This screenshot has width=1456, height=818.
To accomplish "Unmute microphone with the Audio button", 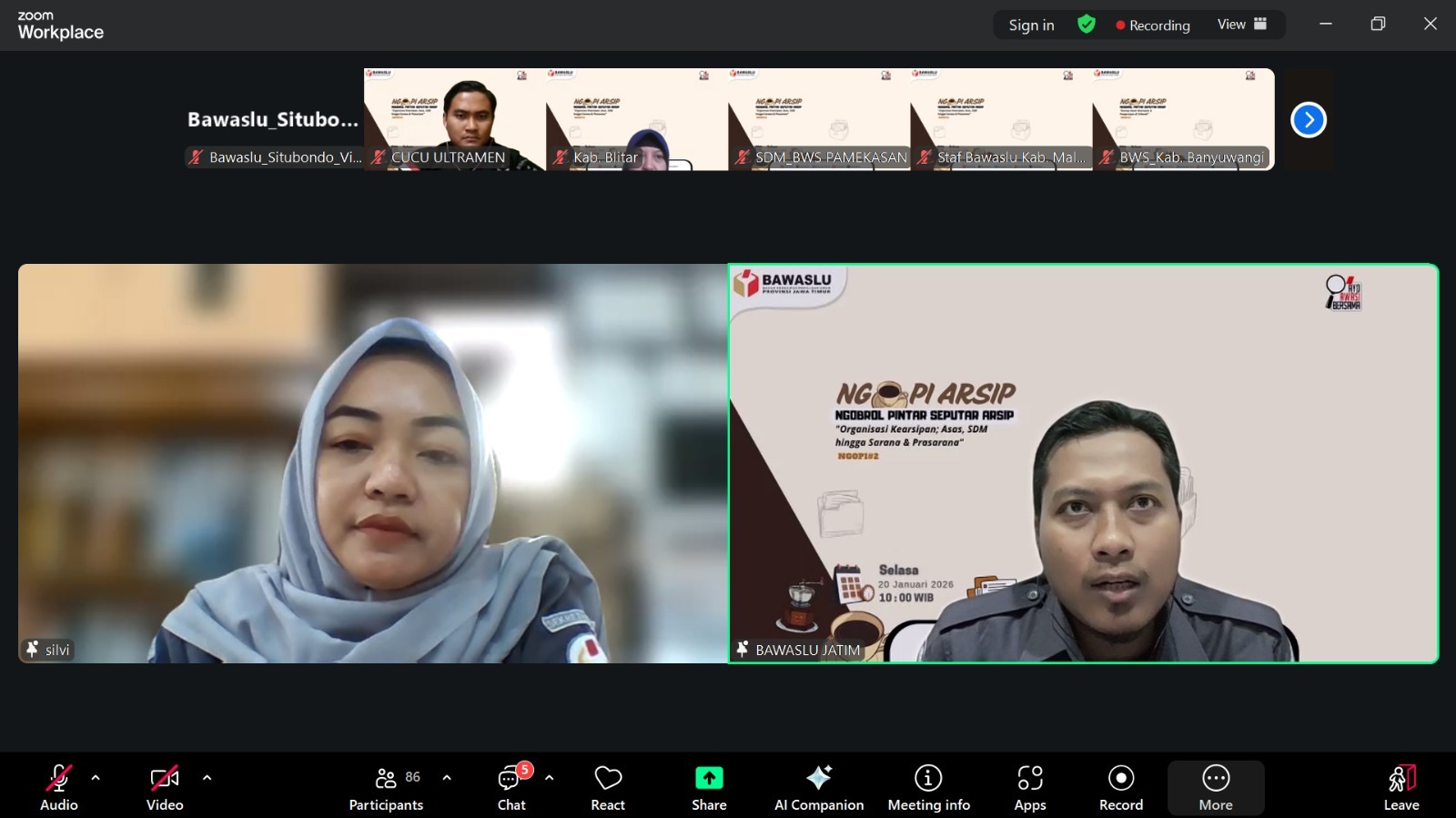I will [x=58, y=788].
